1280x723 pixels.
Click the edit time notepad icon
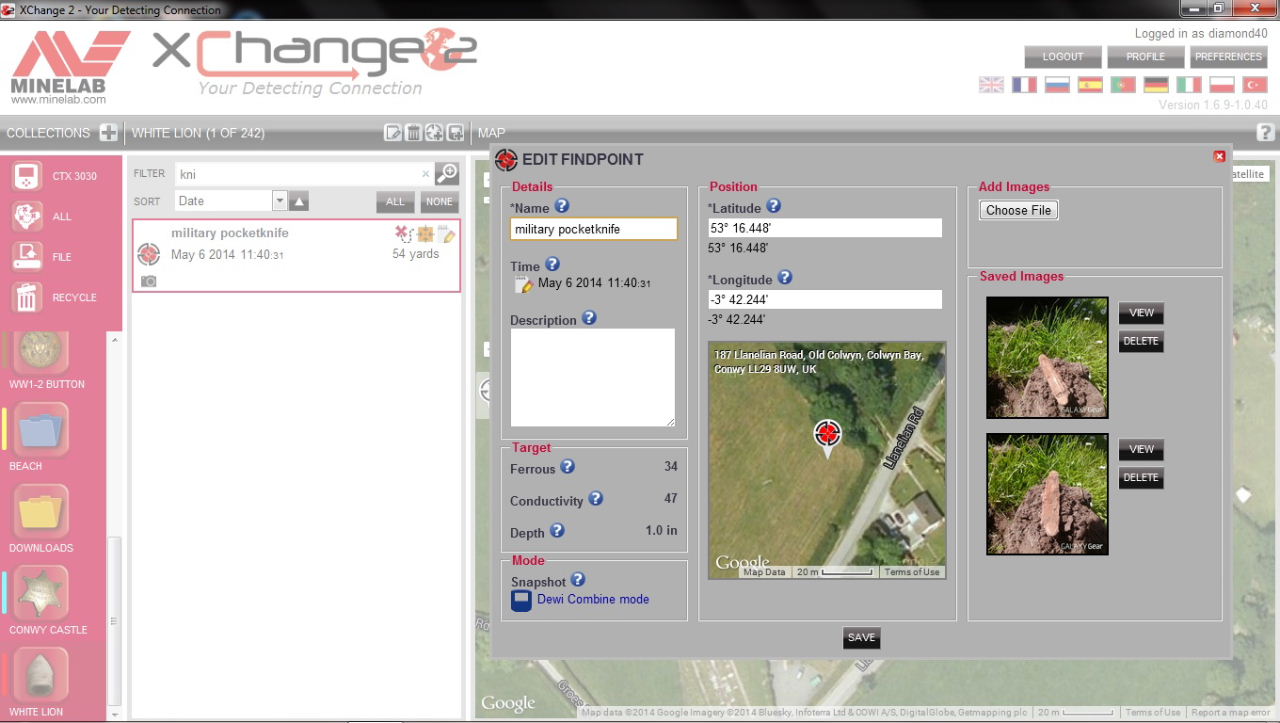[524, 285]
